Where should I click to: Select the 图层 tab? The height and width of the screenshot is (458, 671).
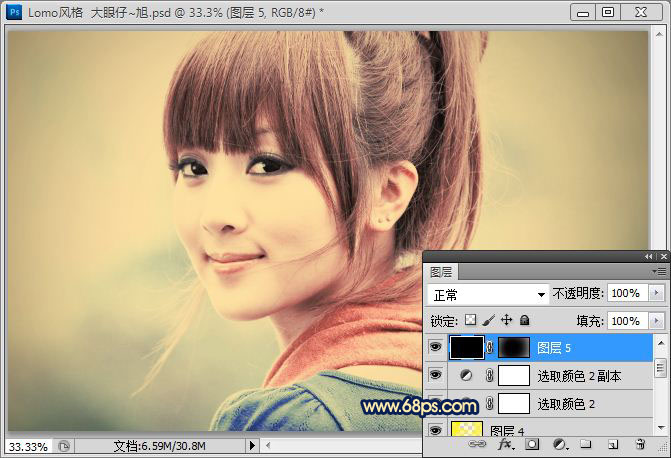pos(441,272)
